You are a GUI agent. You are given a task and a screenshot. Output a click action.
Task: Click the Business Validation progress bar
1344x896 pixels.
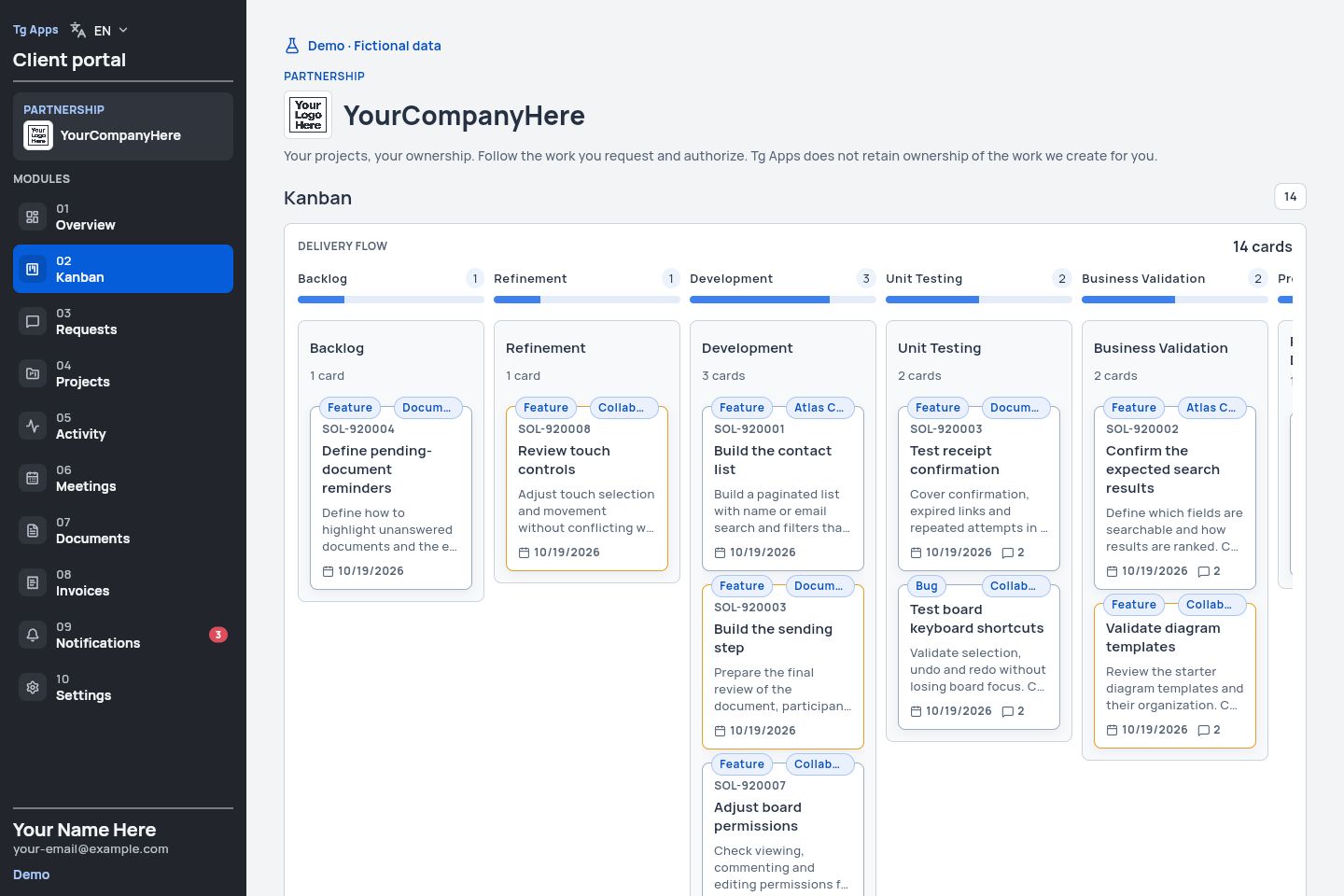tap(1175, 300)
